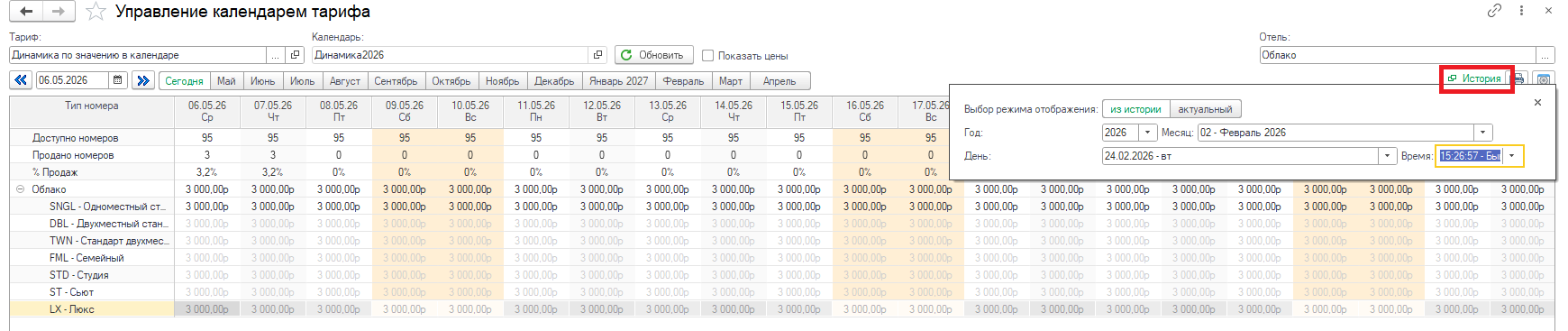The width and height of the screenshot is (1568, 331).
Task: Open the calendar picker for date field
Action: tap(117, 80)
